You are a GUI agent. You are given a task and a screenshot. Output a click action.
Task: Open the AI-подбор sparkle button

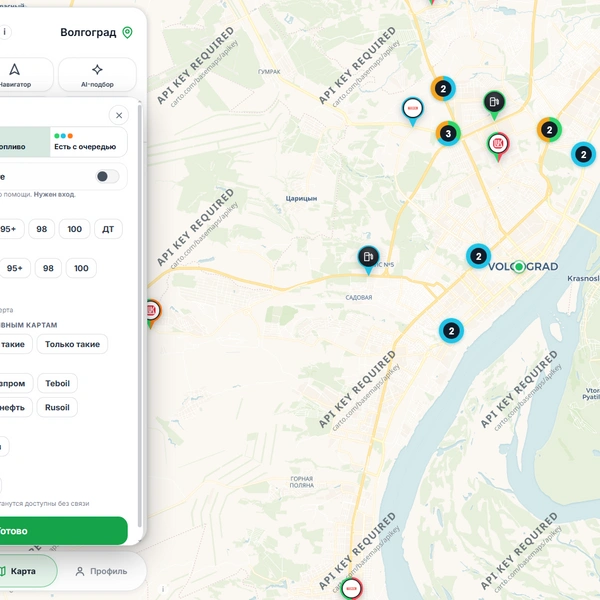(x=97, y=75)
